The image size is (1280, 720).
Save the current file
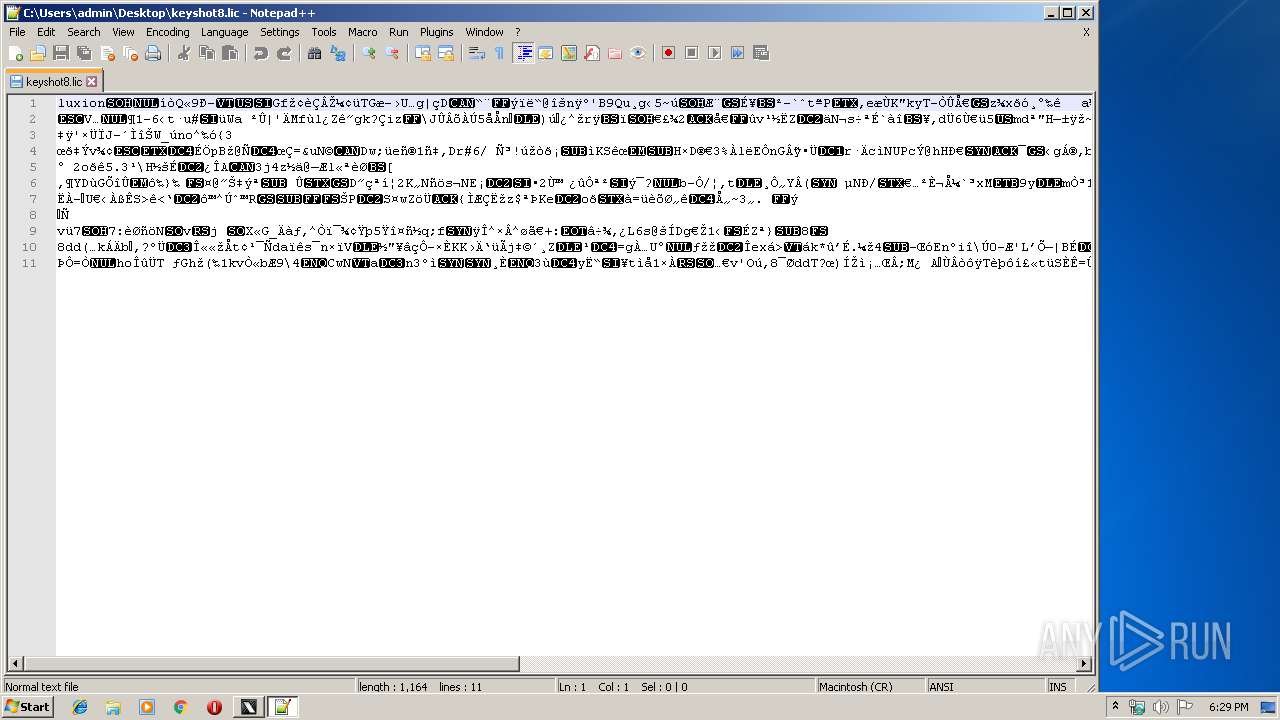click(61, 53)
